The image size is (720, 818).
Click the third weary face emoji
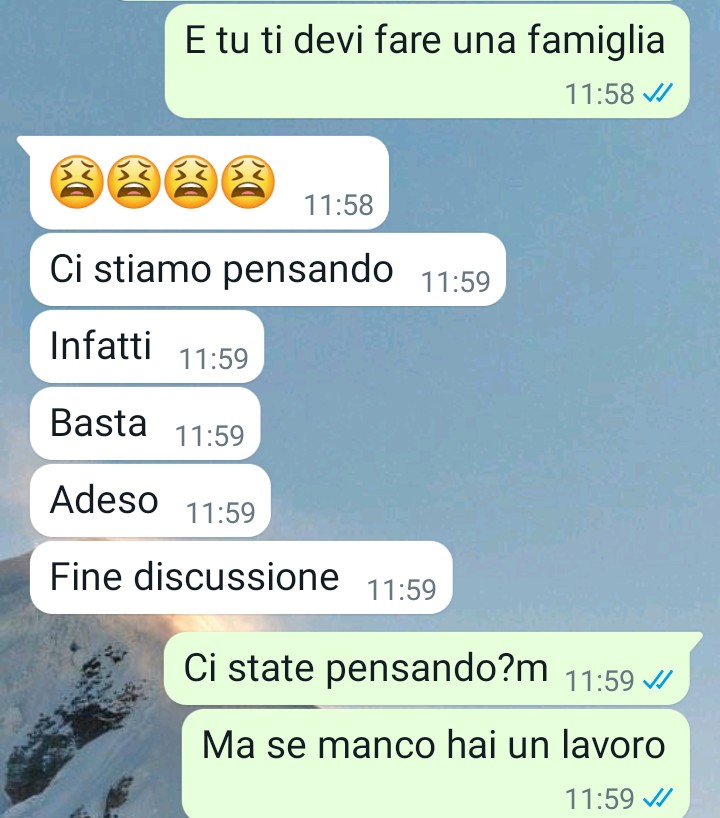(x=191, y=182)
